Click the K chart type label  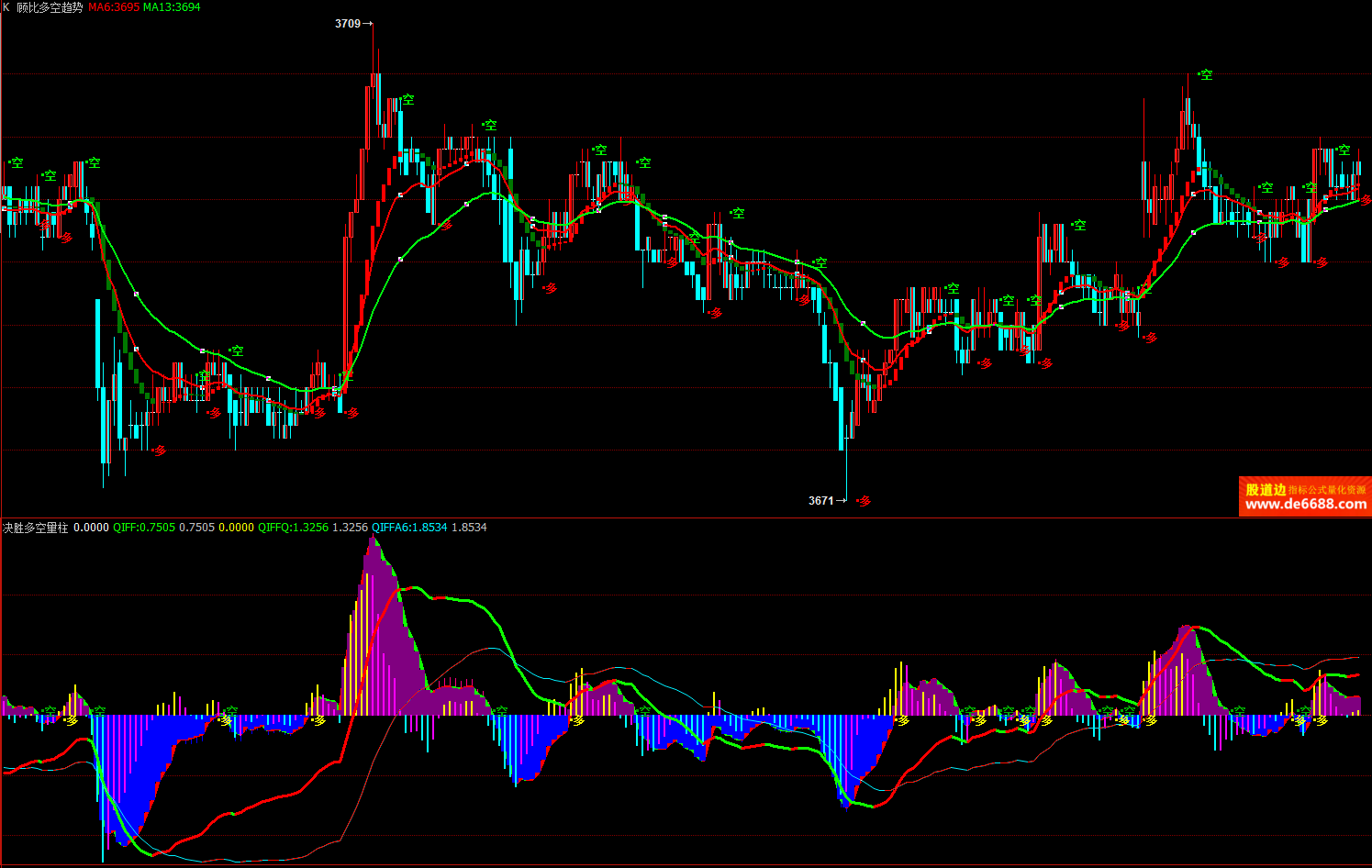coord(7,7)
